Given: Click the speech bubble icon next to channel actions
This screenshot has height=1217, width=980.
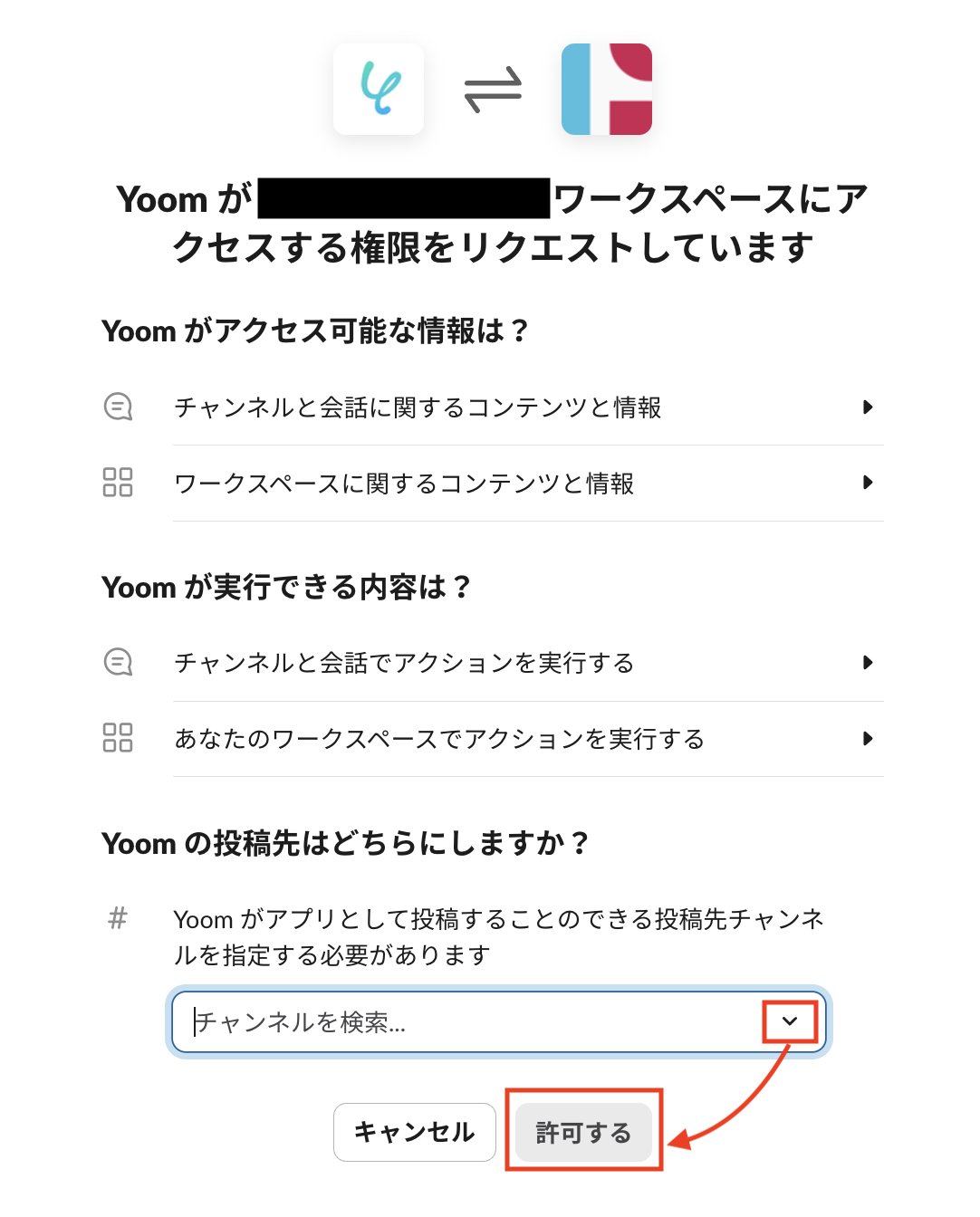Looking at the screenshot, I should coord(118,663).
